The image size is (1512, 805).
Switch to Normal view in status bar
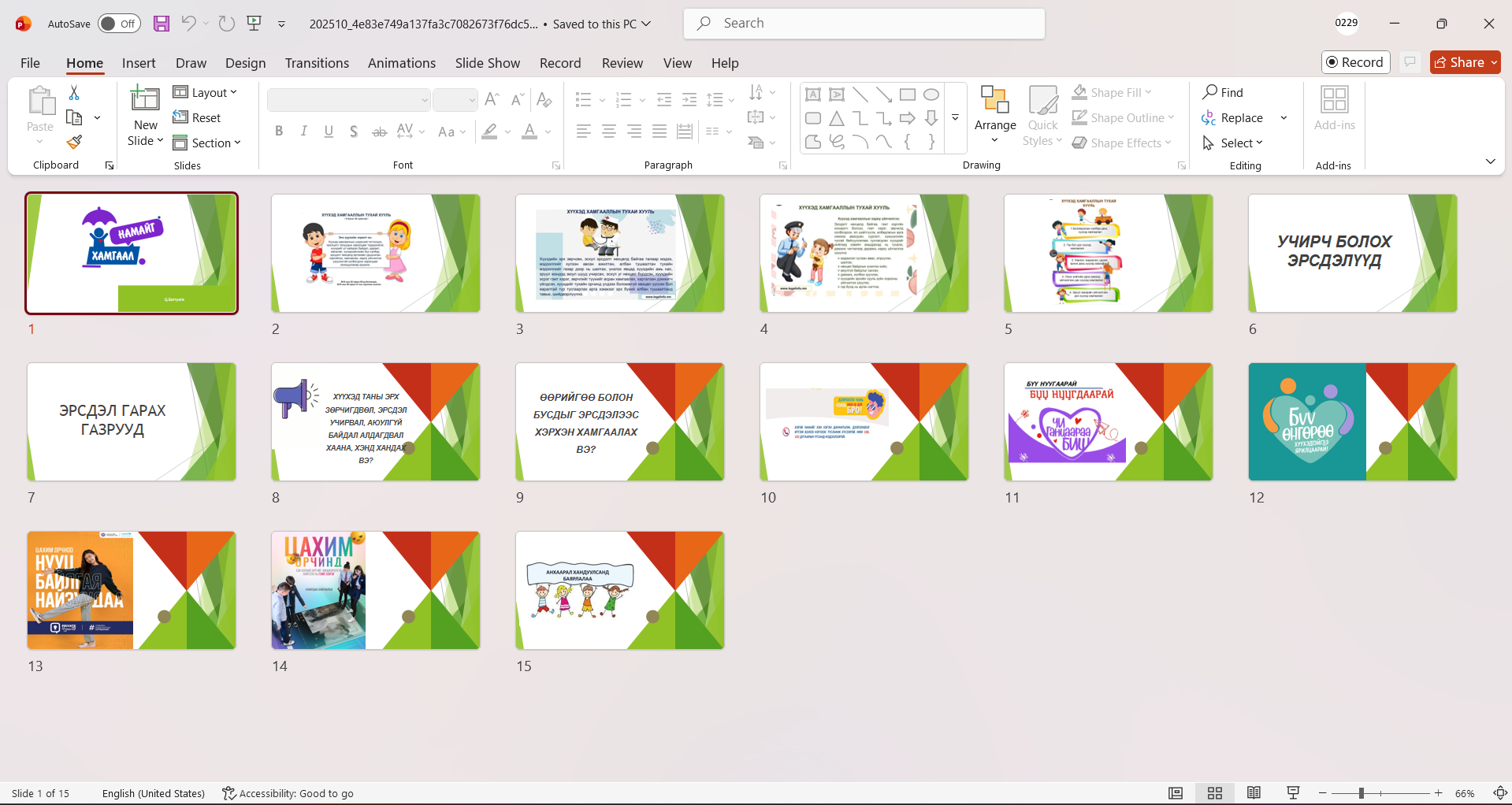tap(1175, 793)
